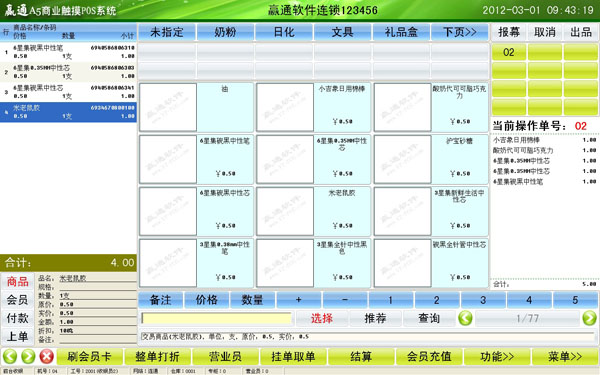Apply 整单打折 discount

point(158,357)
